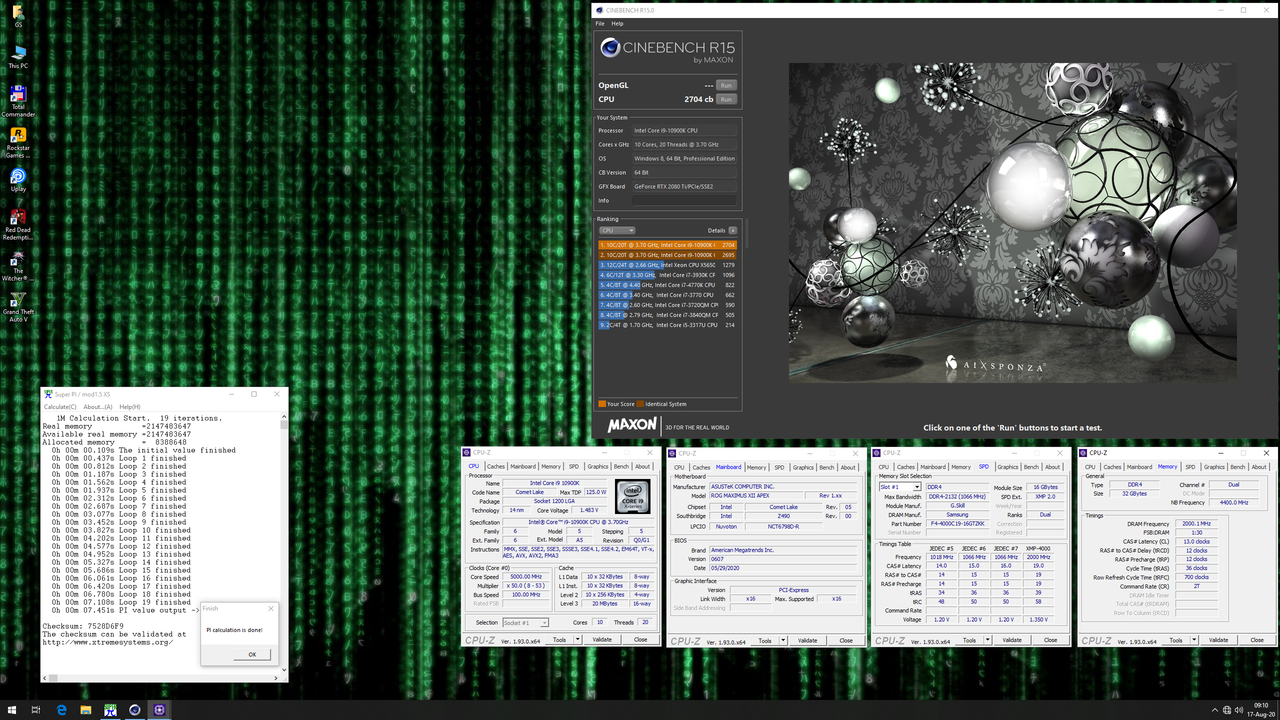
Task: Open the GS folder desktop icon
Action: [17, 15]
